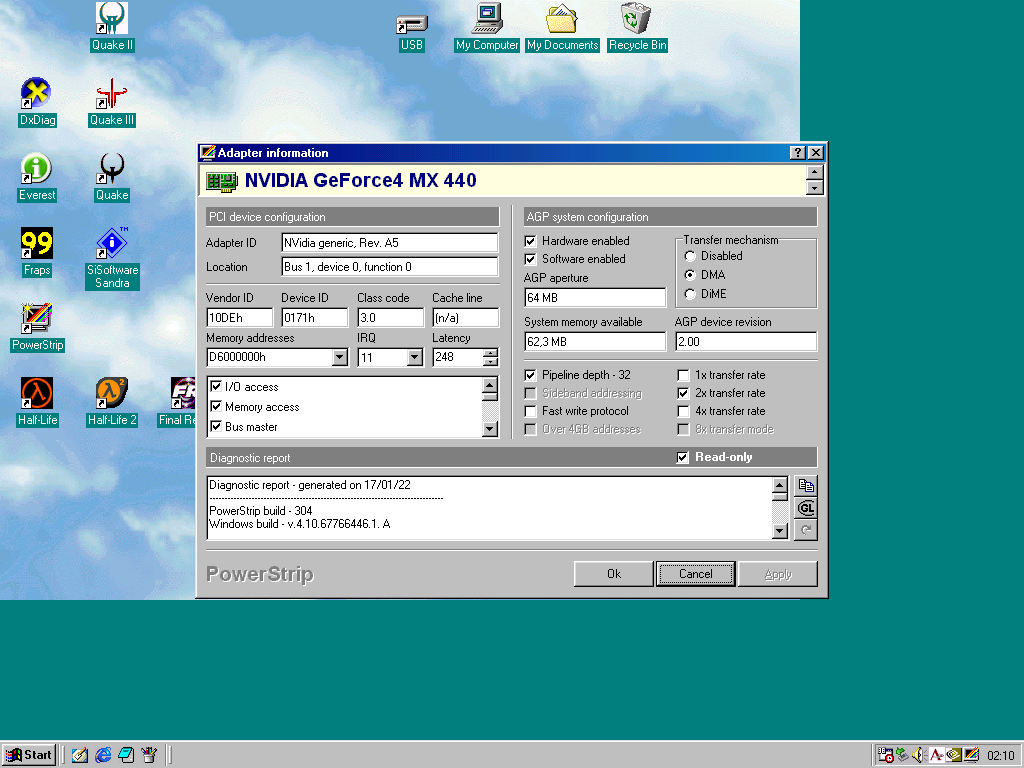Click the OpenGL info icon button

(805, 508)
